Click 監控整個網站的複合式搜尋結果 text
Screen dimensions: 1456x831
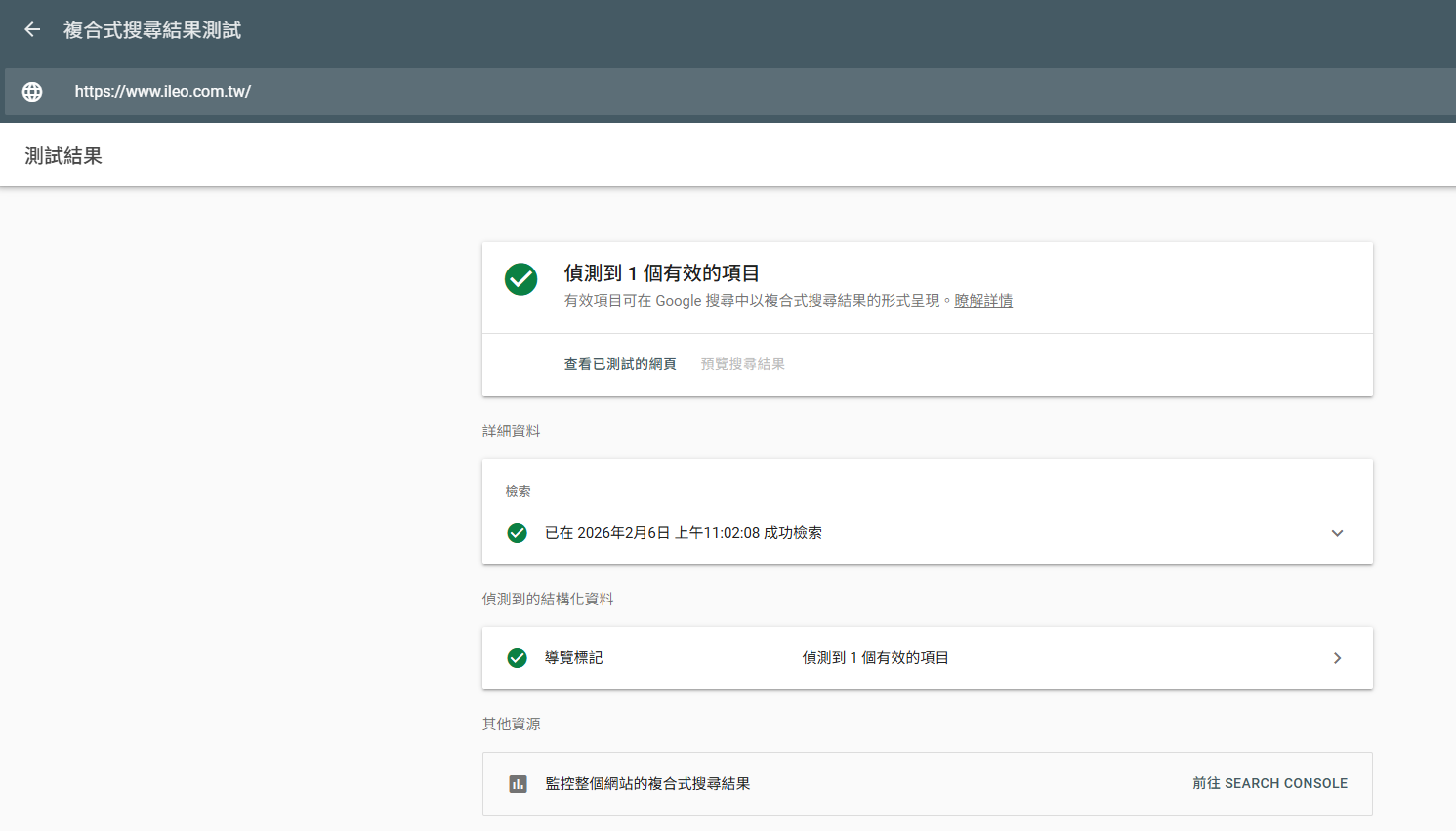click(x=647, y=784)
